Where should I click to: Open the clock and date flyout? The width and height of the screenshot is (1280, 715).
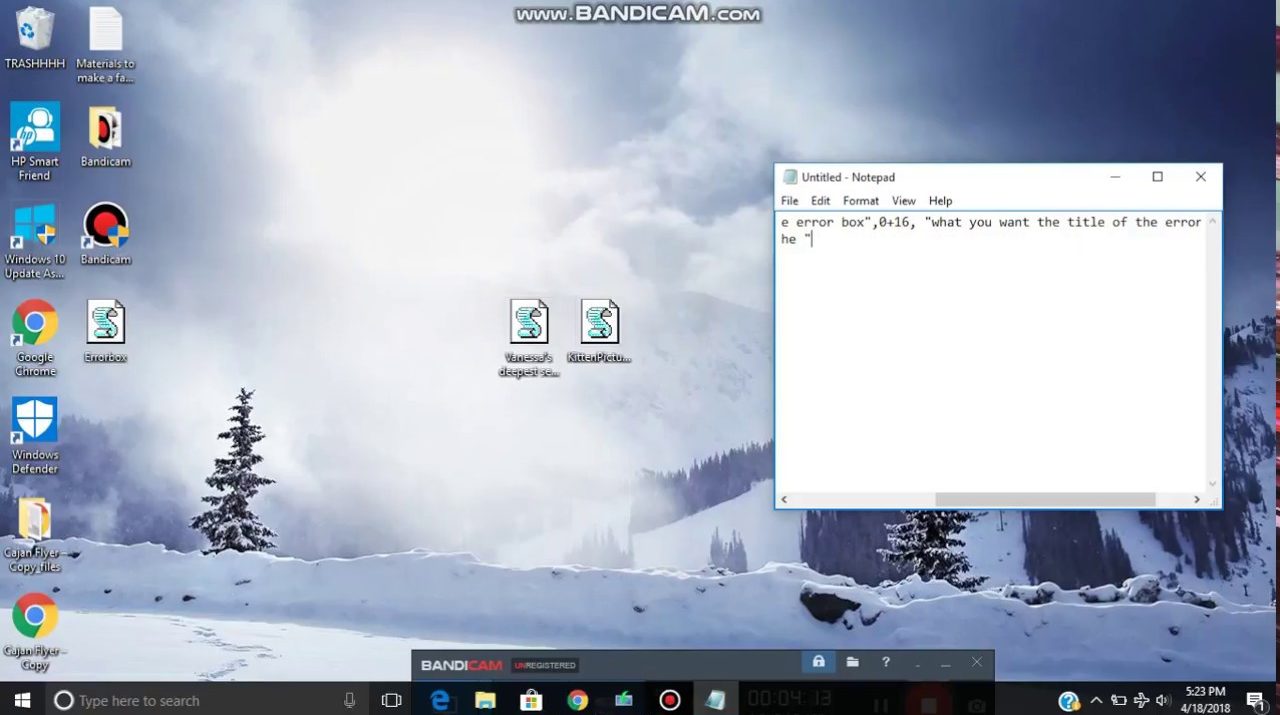pyautogui.click(x=1204, y=699)
